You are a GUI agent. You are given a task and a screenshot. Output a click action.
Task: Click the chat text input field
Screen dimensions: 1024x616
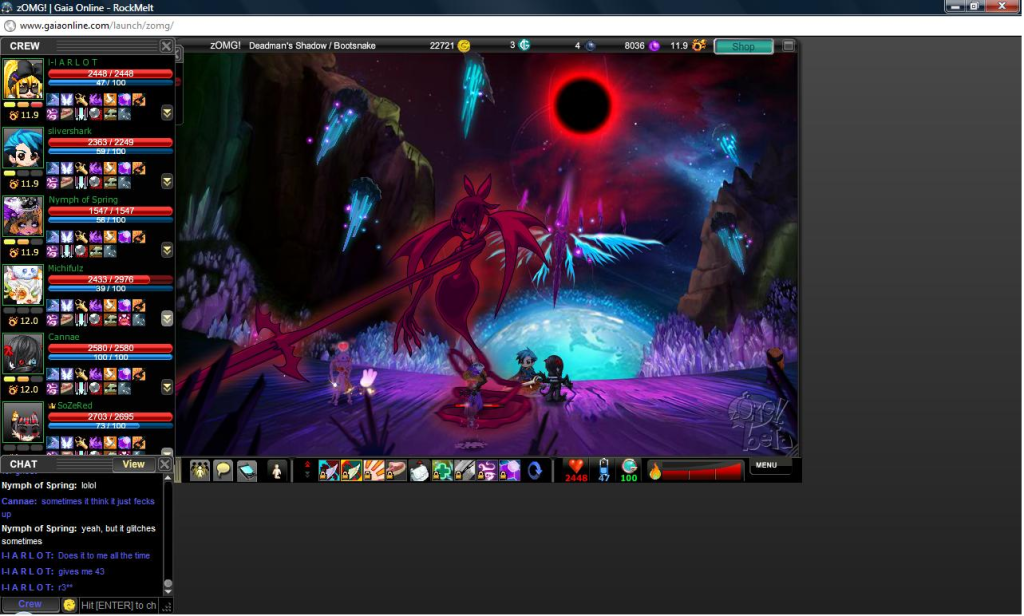pyautogui.click(x=118, y=606)
